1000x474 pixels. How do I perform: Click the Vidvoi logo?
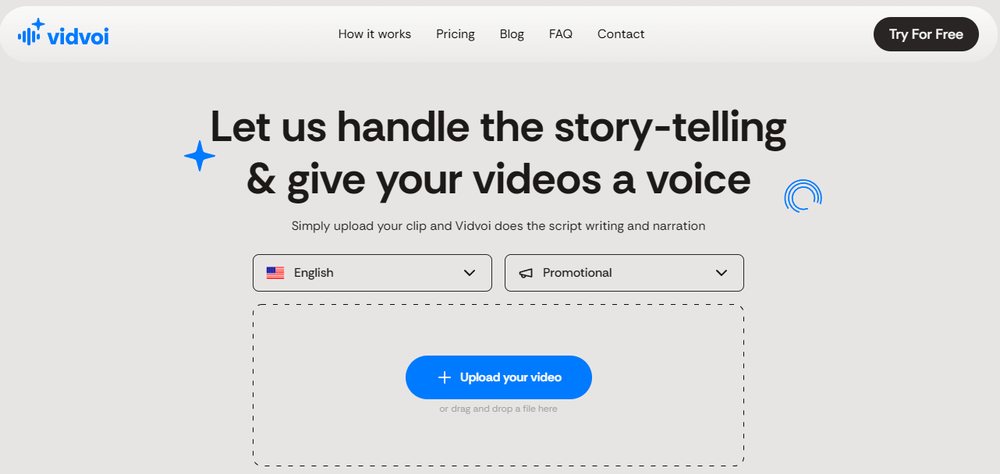[x=63, y=33]
